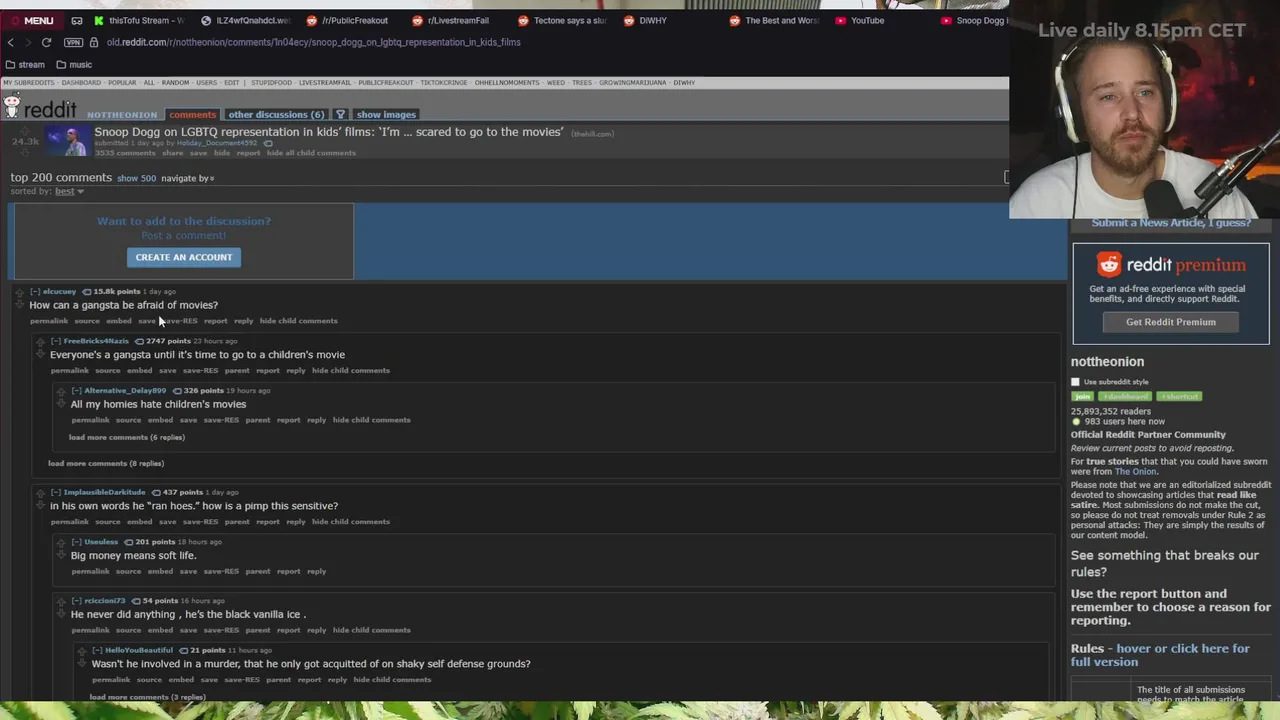Collapse rciccioni73's comment
Viewport: 1280px width, 720px height.
(x=76, y=601)
